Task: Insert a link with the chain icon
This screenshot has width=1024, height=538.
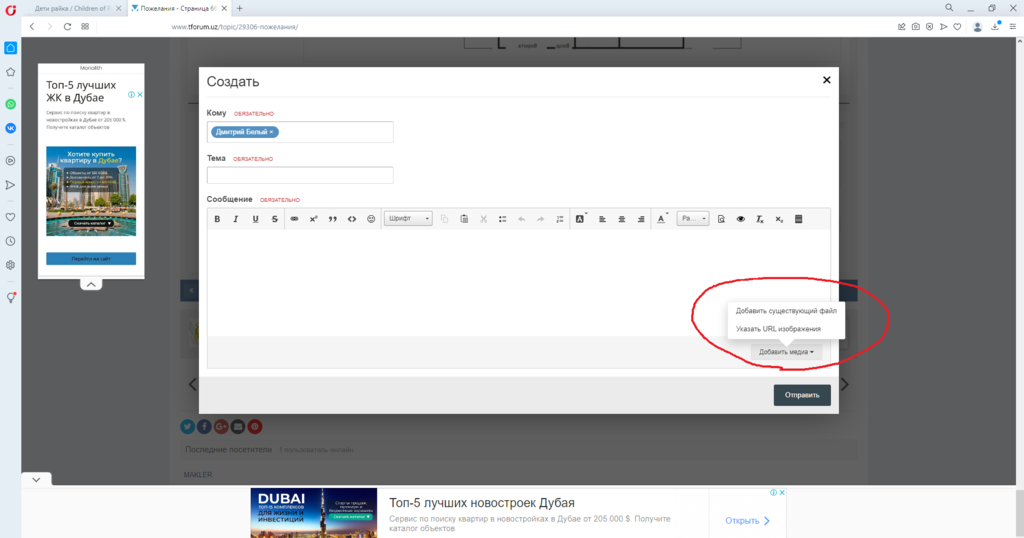Action: (x=294, y=219)
